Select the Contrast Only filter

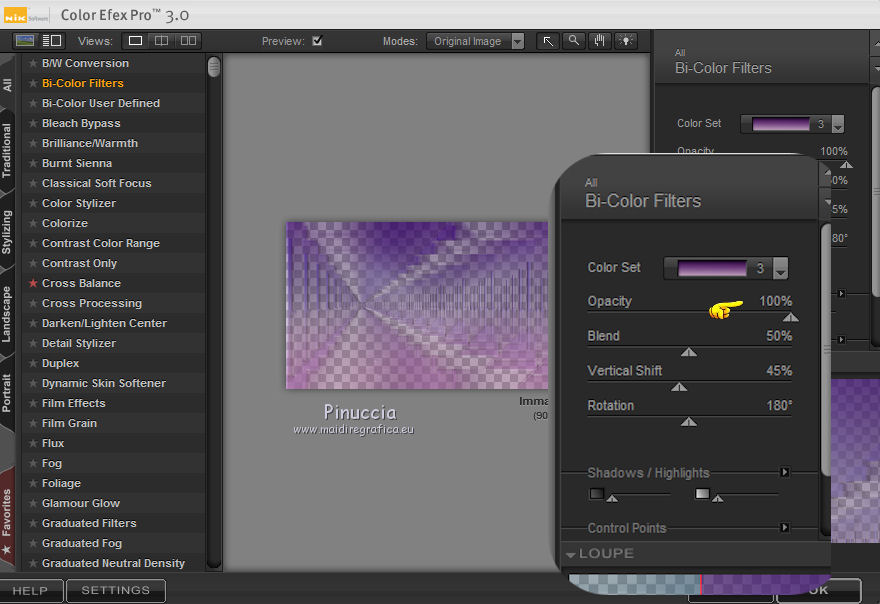click(79, 263)
